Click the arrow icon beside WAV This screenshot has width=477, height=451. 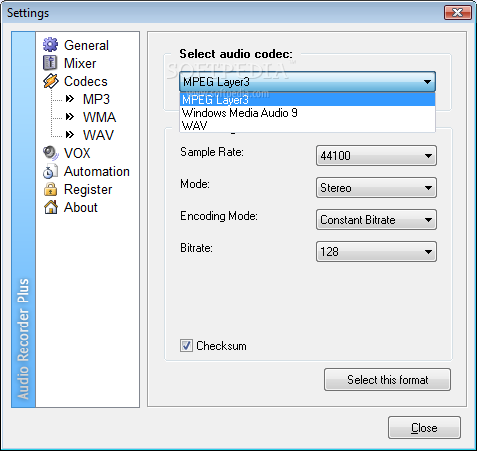(70, 135)
